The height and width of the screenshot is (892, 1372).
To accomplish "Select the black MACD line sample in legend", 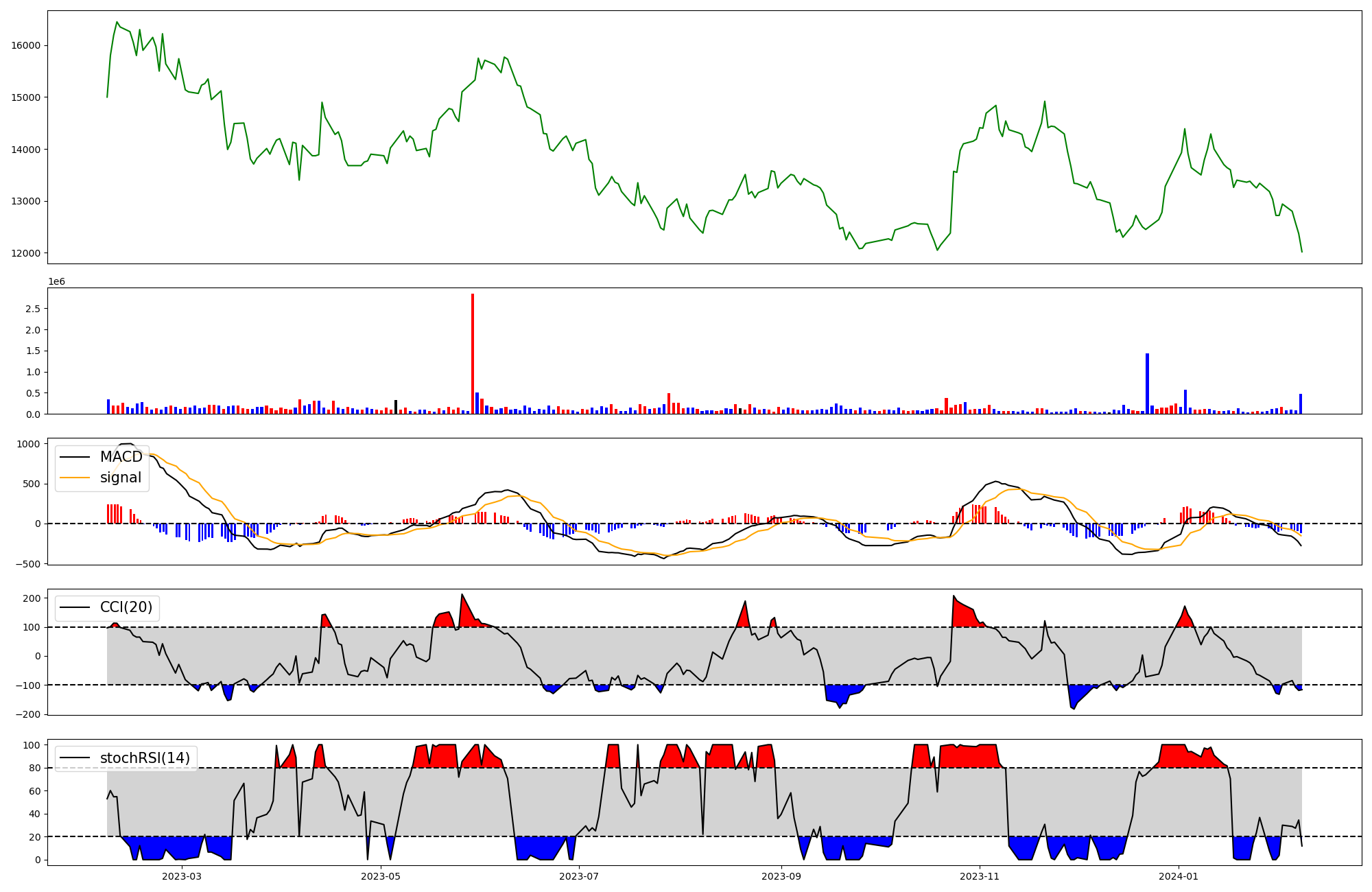I will pyautogui.click(x=75, y=457).
